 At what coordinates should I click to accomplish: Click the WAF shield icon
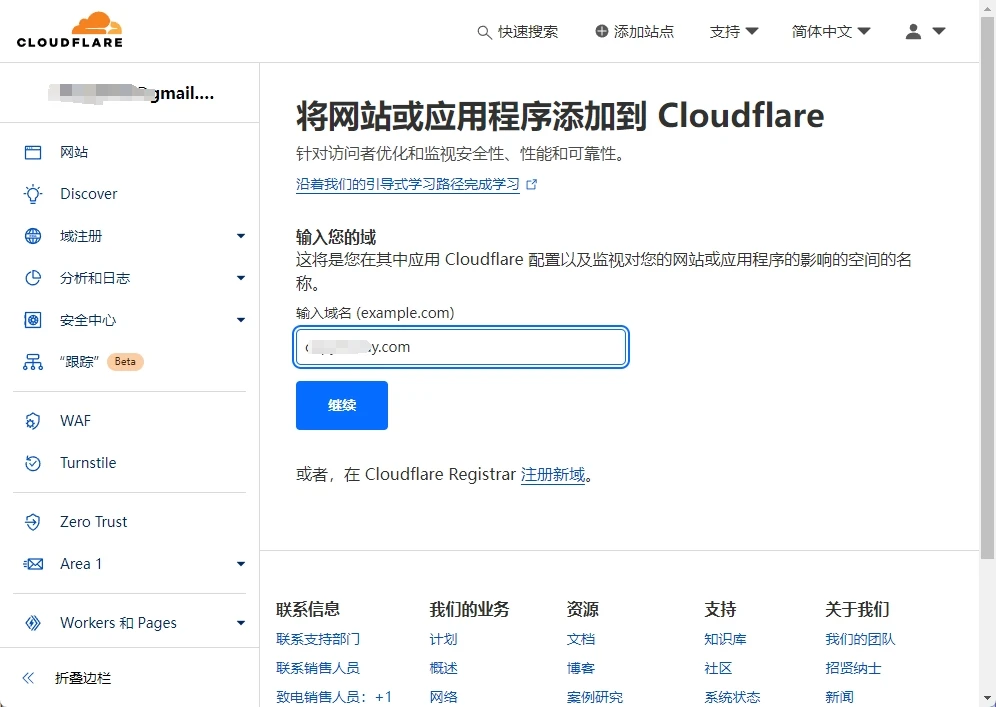coord(33,421)
